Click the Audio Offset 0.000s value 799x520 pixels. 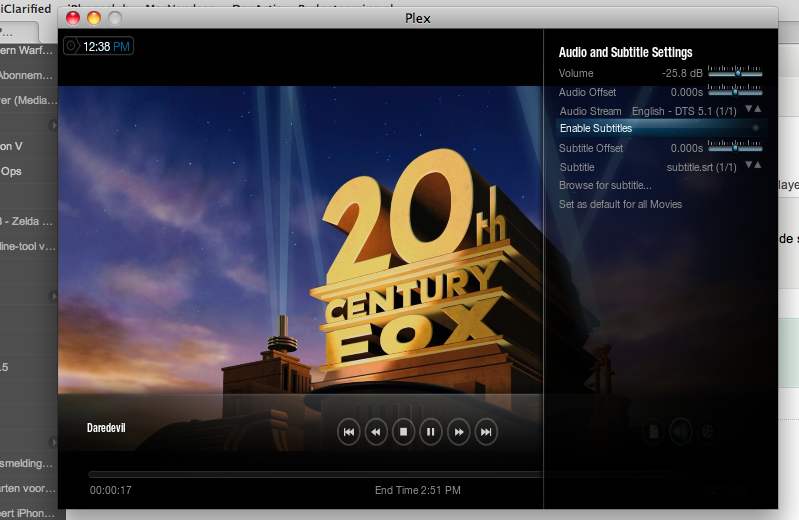tap(686, 92)
